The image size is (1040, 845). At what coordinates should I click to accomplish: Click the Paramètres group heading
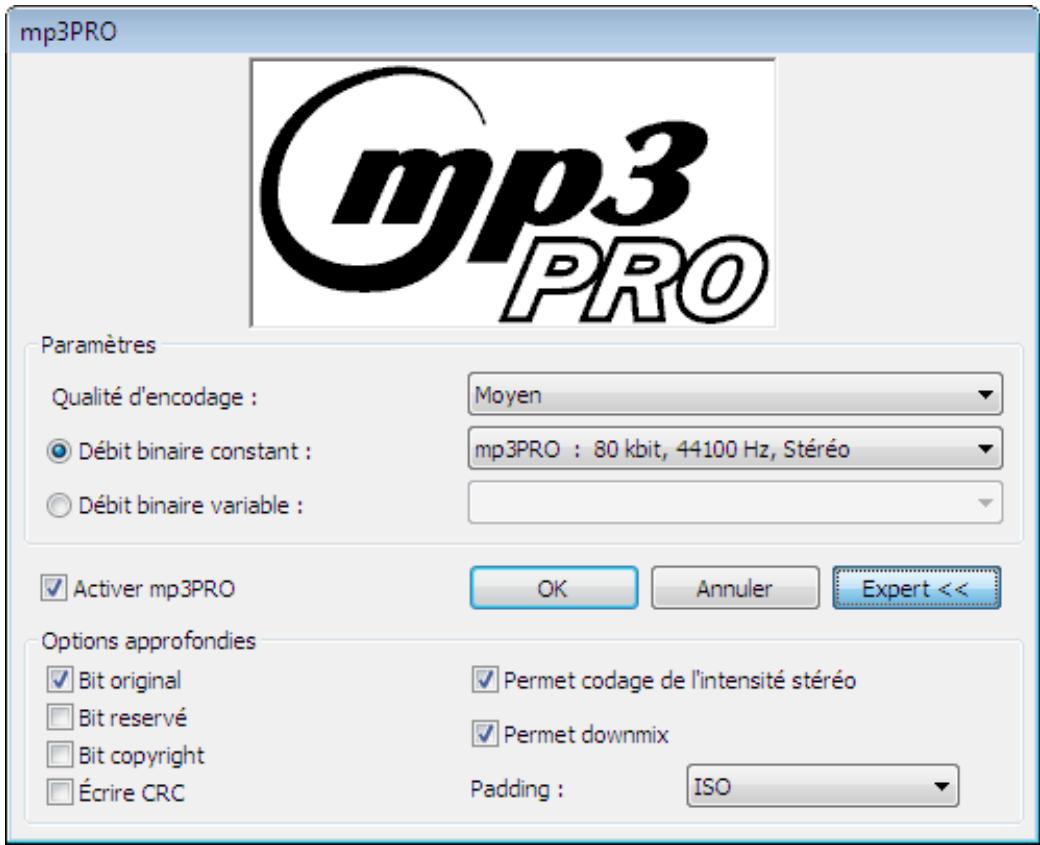coord(98,345)
